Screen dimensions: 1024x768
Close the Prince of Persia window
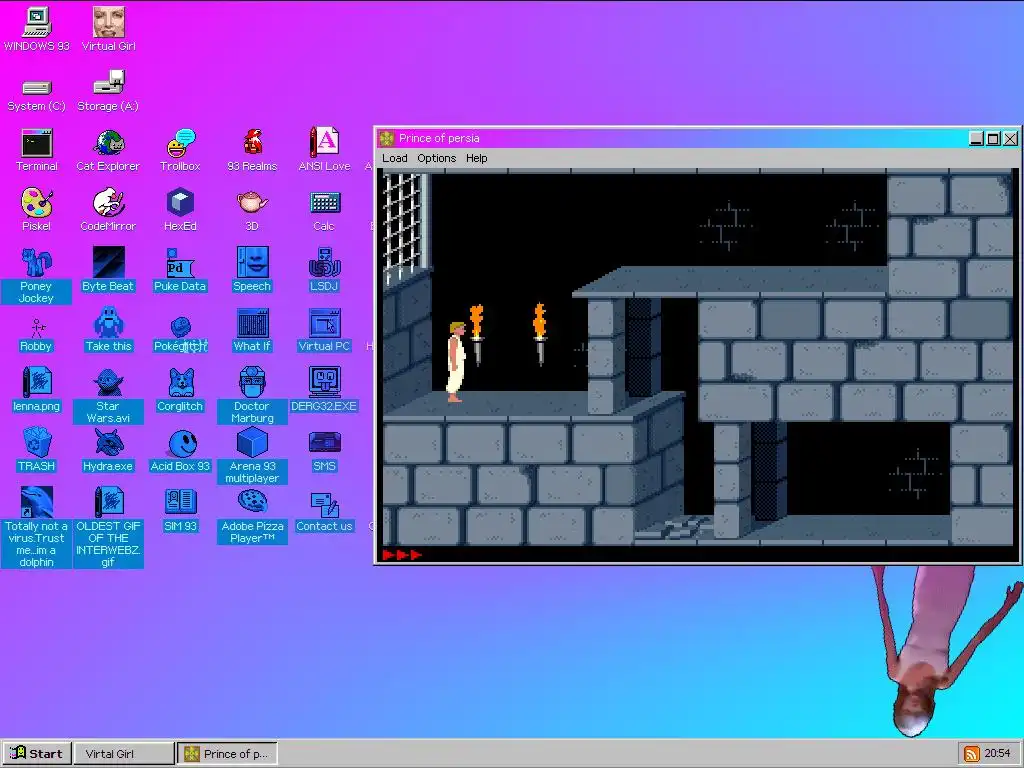point(1010,138)
